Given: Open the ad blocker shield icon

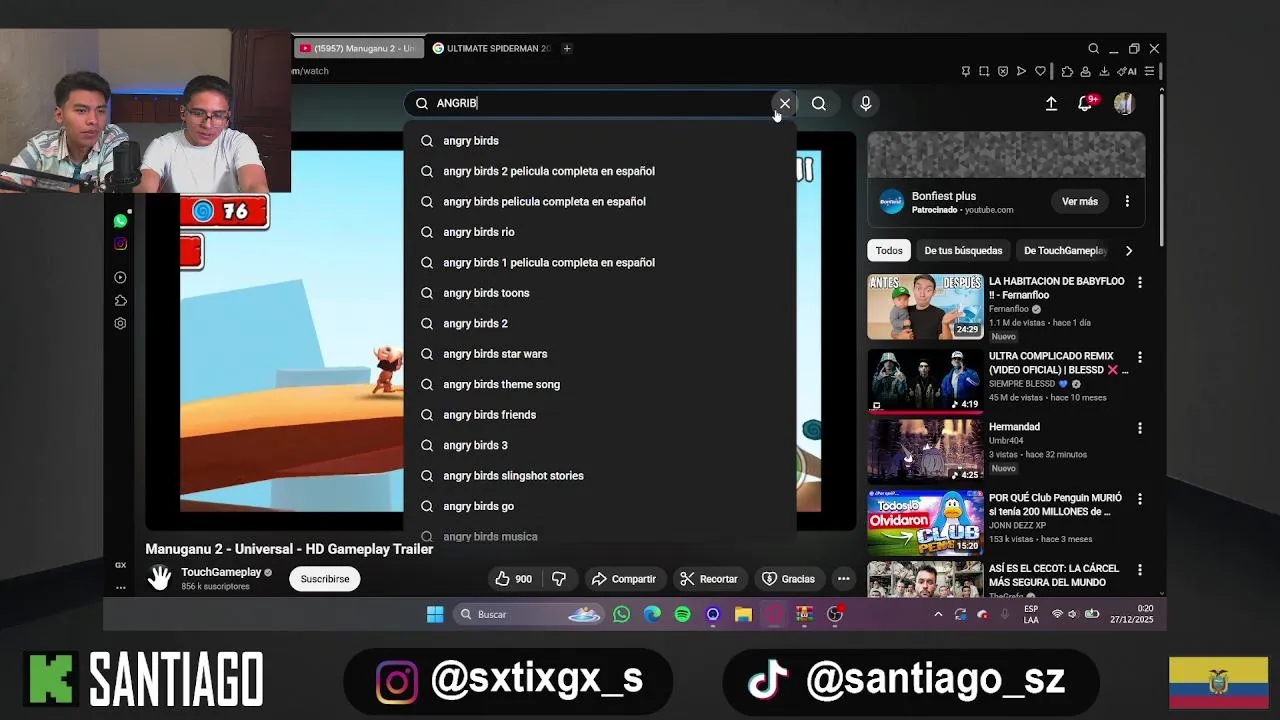Looking at the screenshot, I should pos(1003,71).
